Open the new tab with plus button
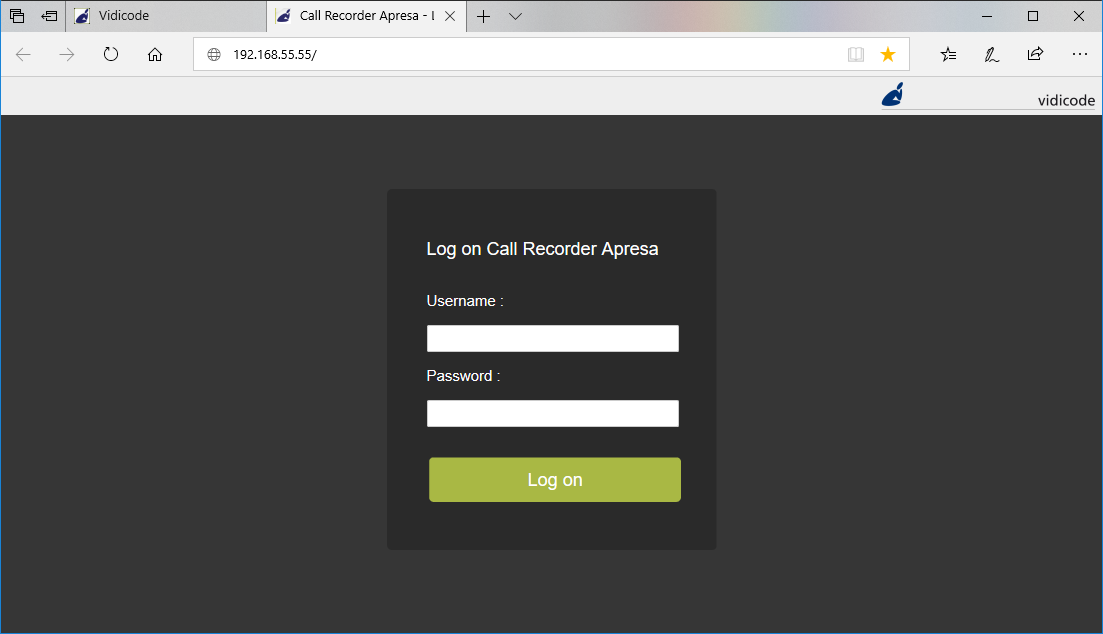Viewport: 1103px width, 634px height. coord(483,16)
